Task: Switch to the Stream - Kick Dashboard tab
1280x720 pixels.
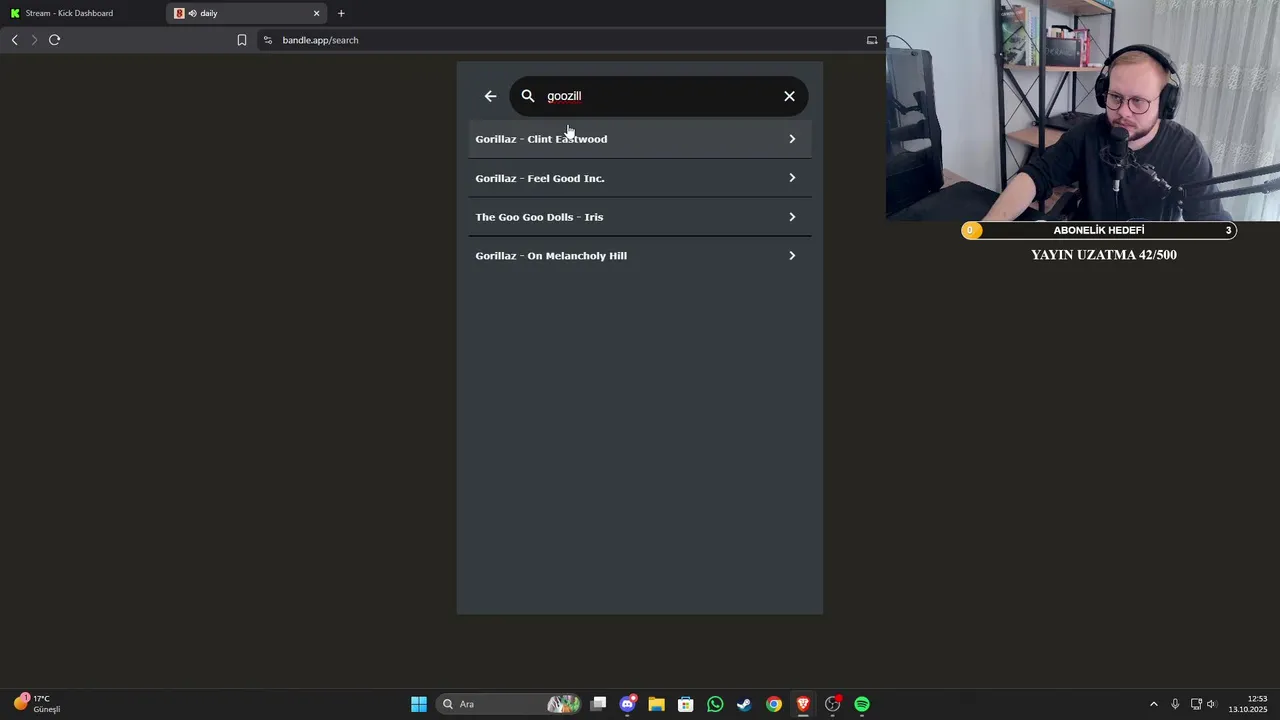Action: (82, 13)
